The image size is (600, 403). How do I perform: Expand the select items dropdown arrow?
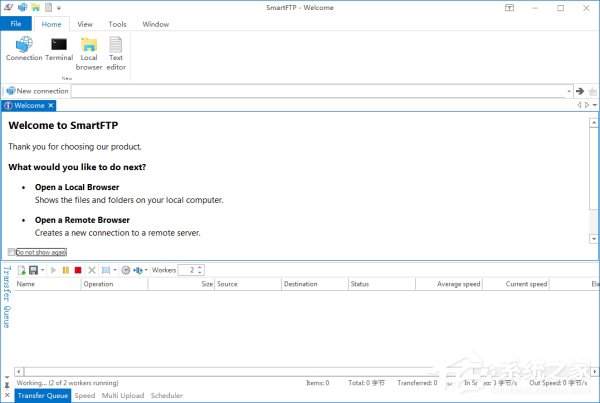115,270
